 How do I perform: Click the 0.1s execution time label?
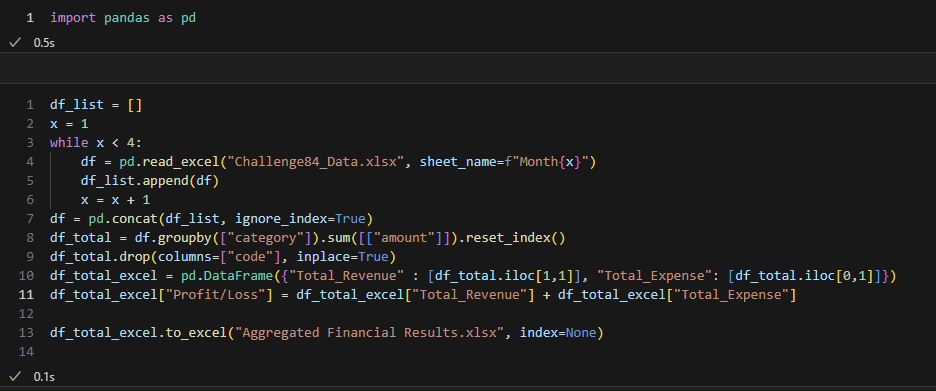click(44, 377)
